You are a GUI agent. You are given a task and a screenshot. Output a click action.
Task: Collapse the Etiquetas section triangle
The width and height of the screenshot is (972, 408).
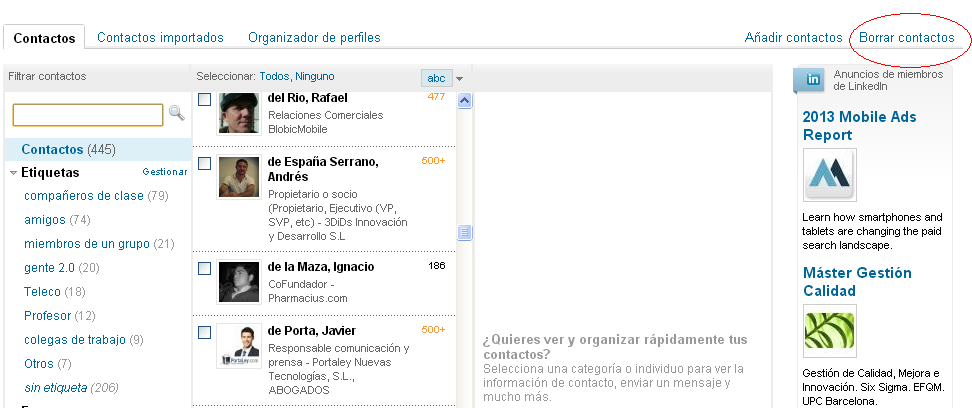point(14,173)
